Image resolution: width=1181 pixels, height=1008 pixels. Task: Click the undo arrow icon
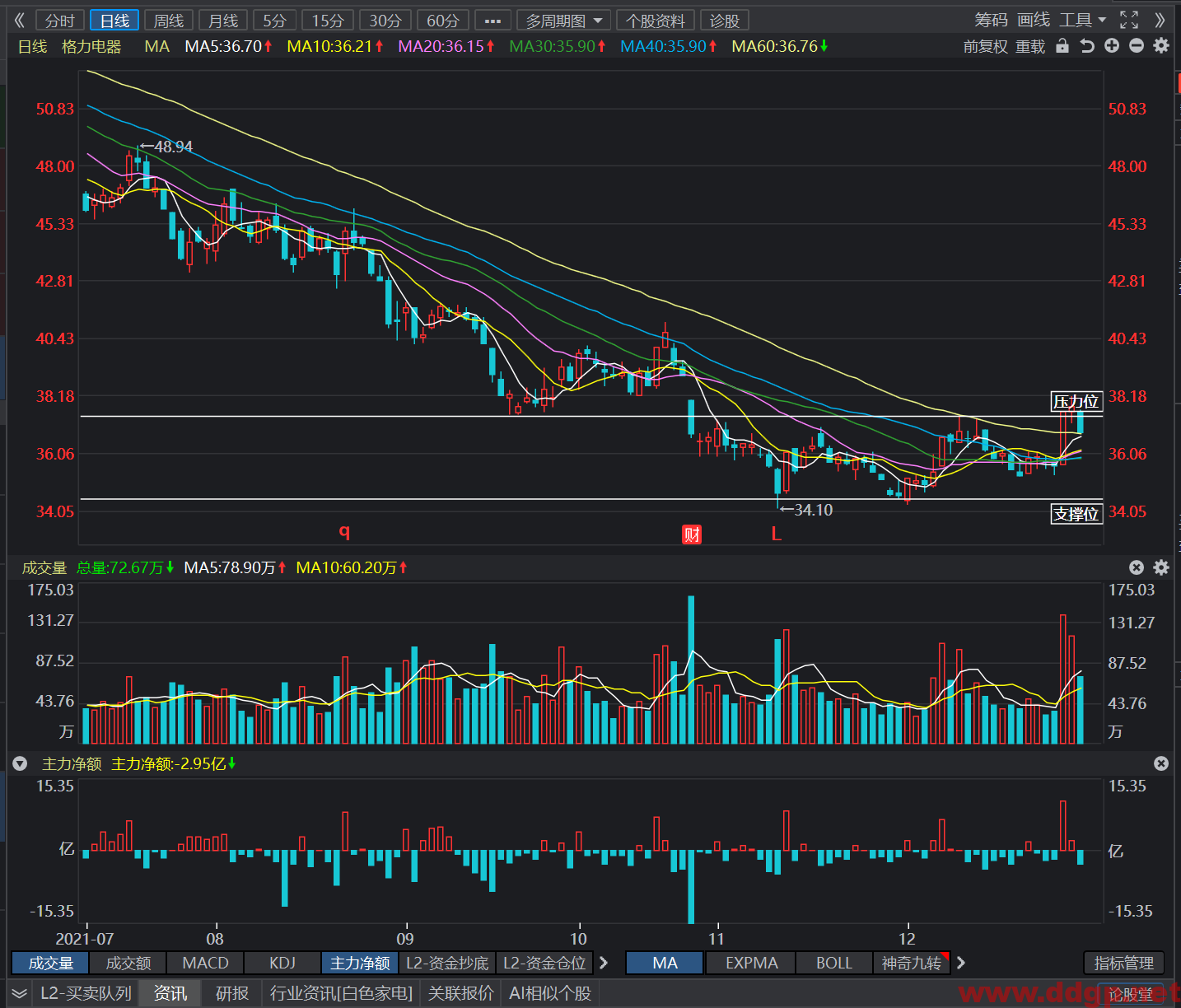(x=1087, y=46)
